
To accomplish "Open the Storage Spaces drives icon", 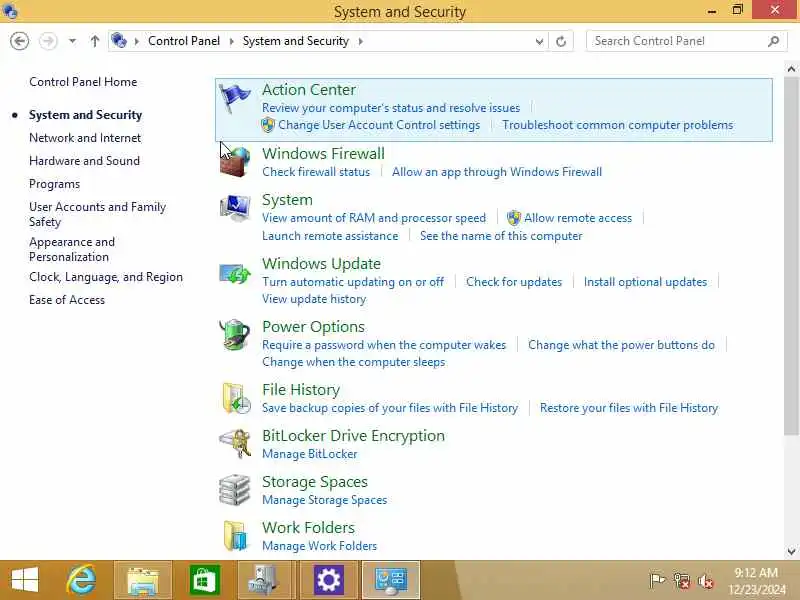I will point(235,490).
